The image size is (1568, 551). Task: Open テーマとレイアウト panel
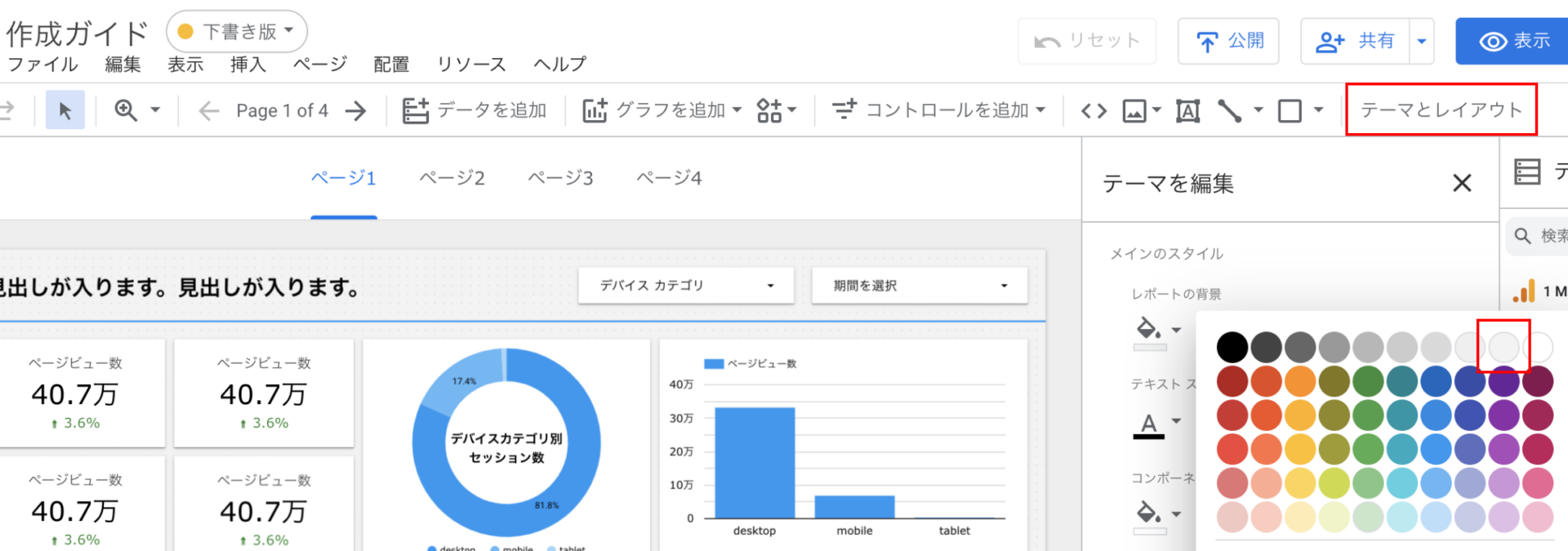pyautogui.click(x=1441, y=109)
